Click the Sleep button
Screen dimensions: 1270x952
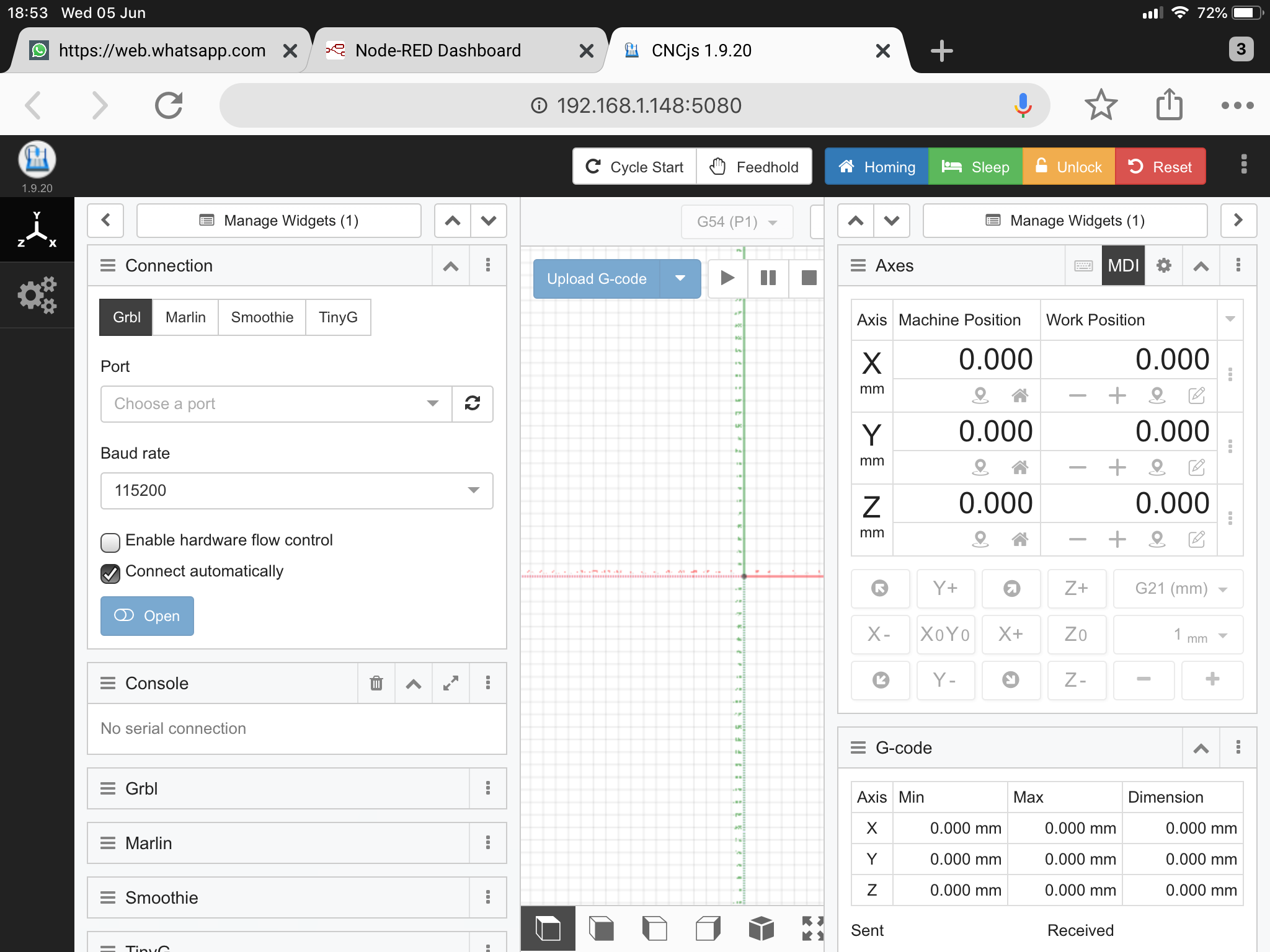975,167
